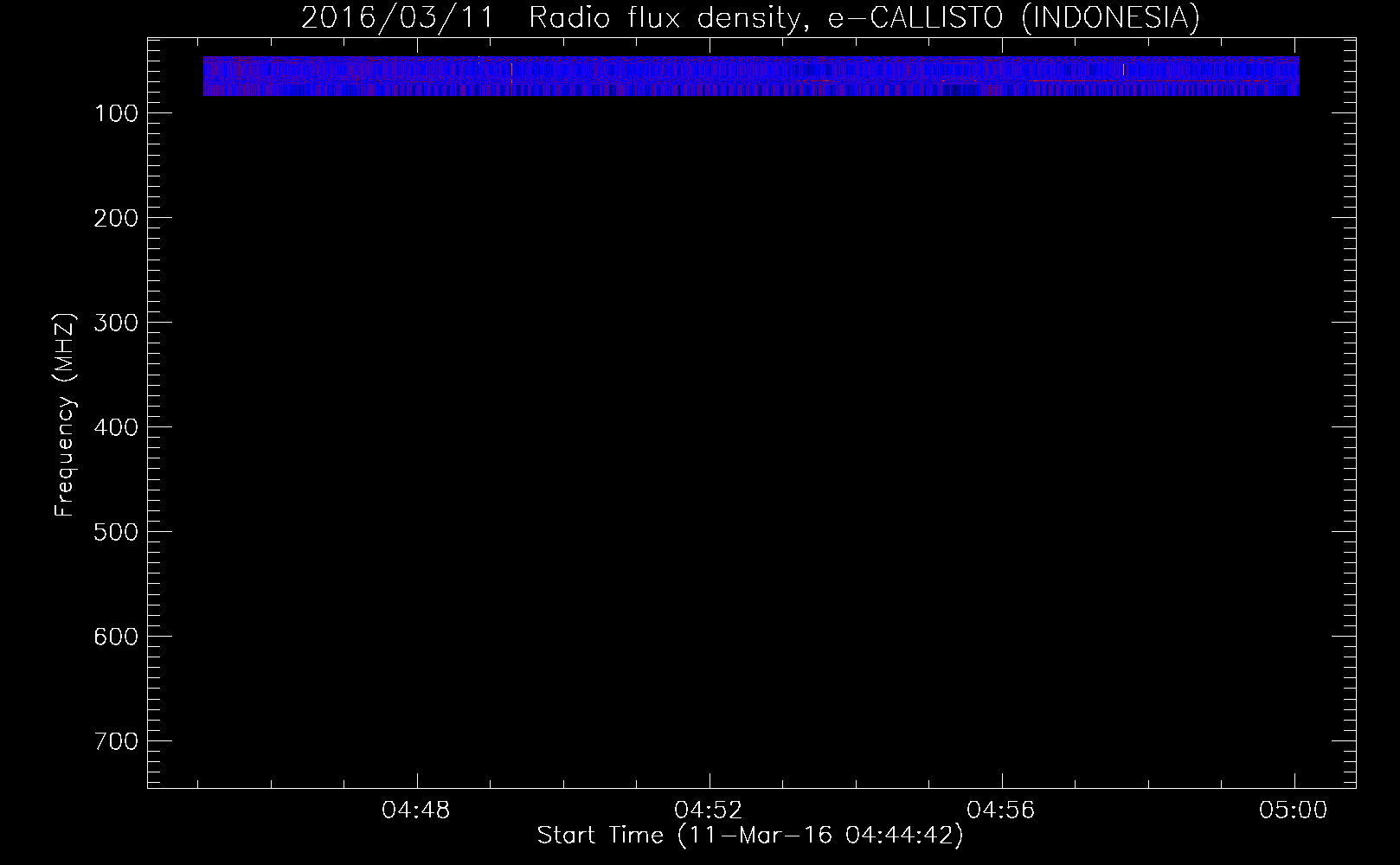Click the 600 MHz frequency tick label
Viewport: 1400px width, 865px height.
point(115,638)
